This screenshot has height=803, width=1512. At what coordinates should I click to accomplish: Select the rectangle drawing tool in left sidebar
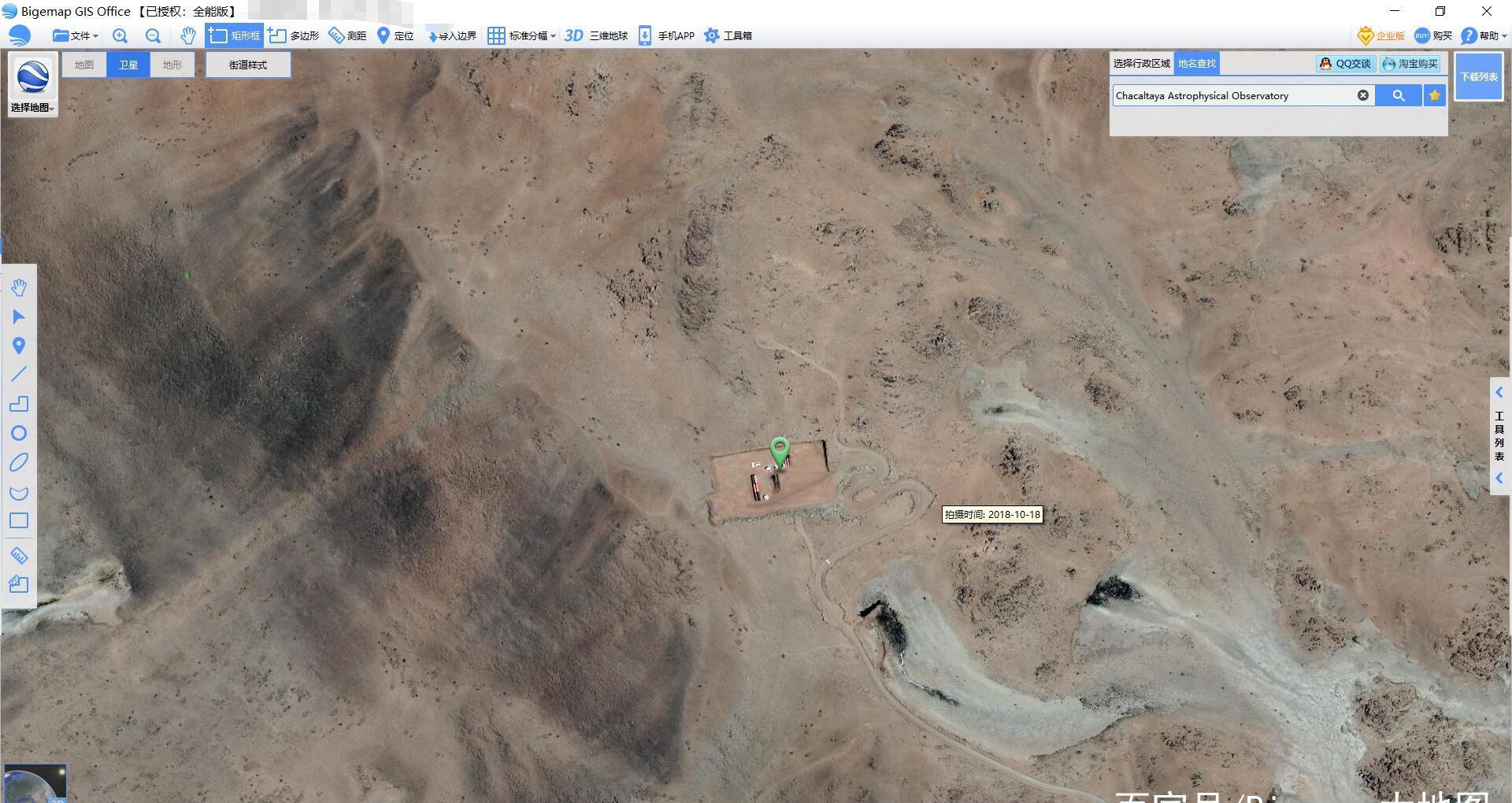click(19, 521)
